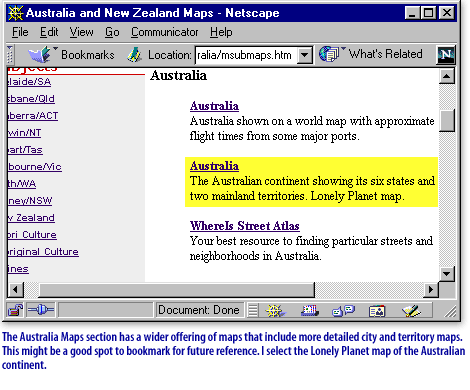
Task: Click the Adelaide/SA sidebar link
Action: (x=29, y=82)
